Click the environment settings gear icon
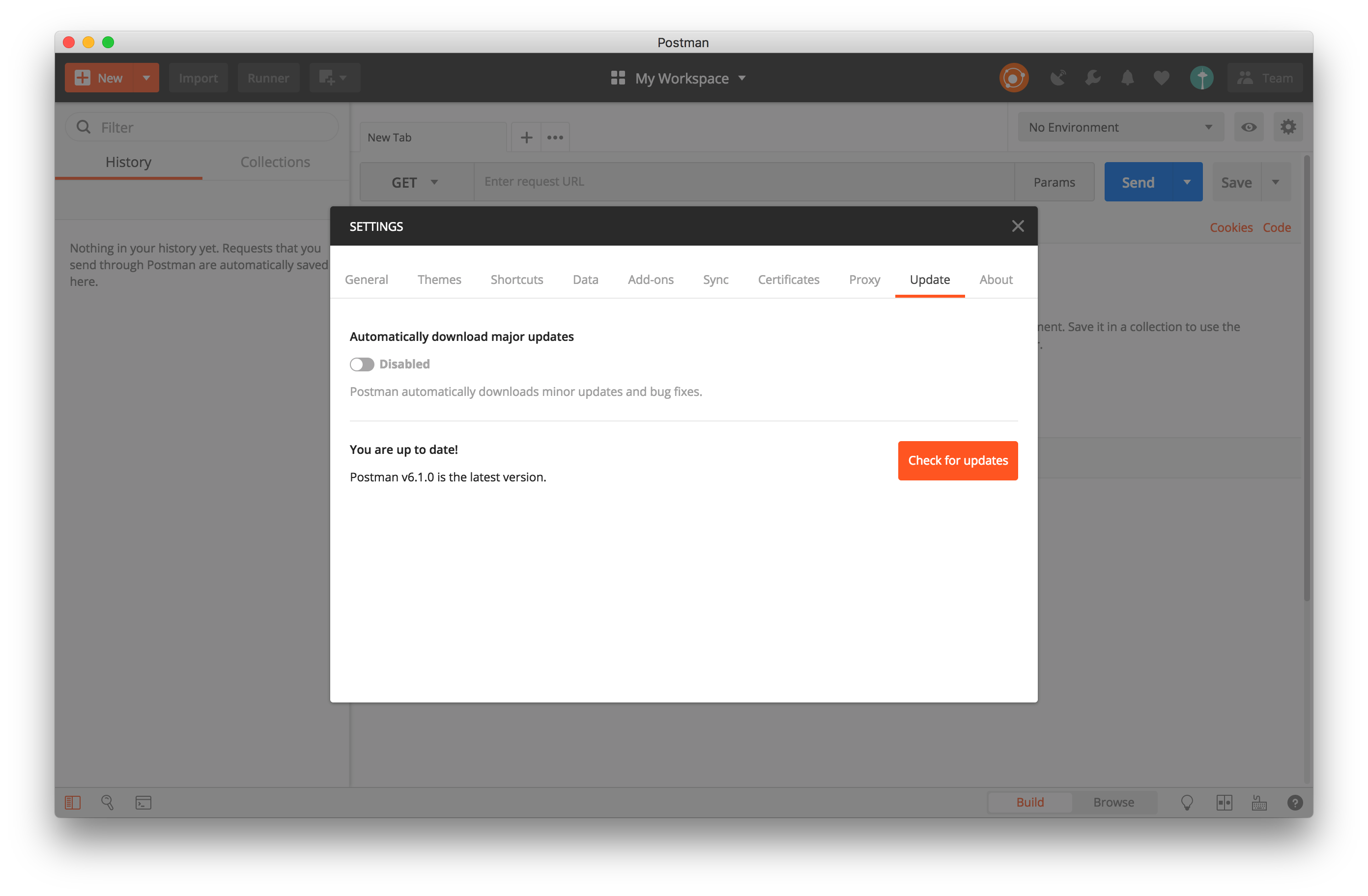Viewport: 1368px width, 896px height. pyautogui.click(x=1289, y=127)
